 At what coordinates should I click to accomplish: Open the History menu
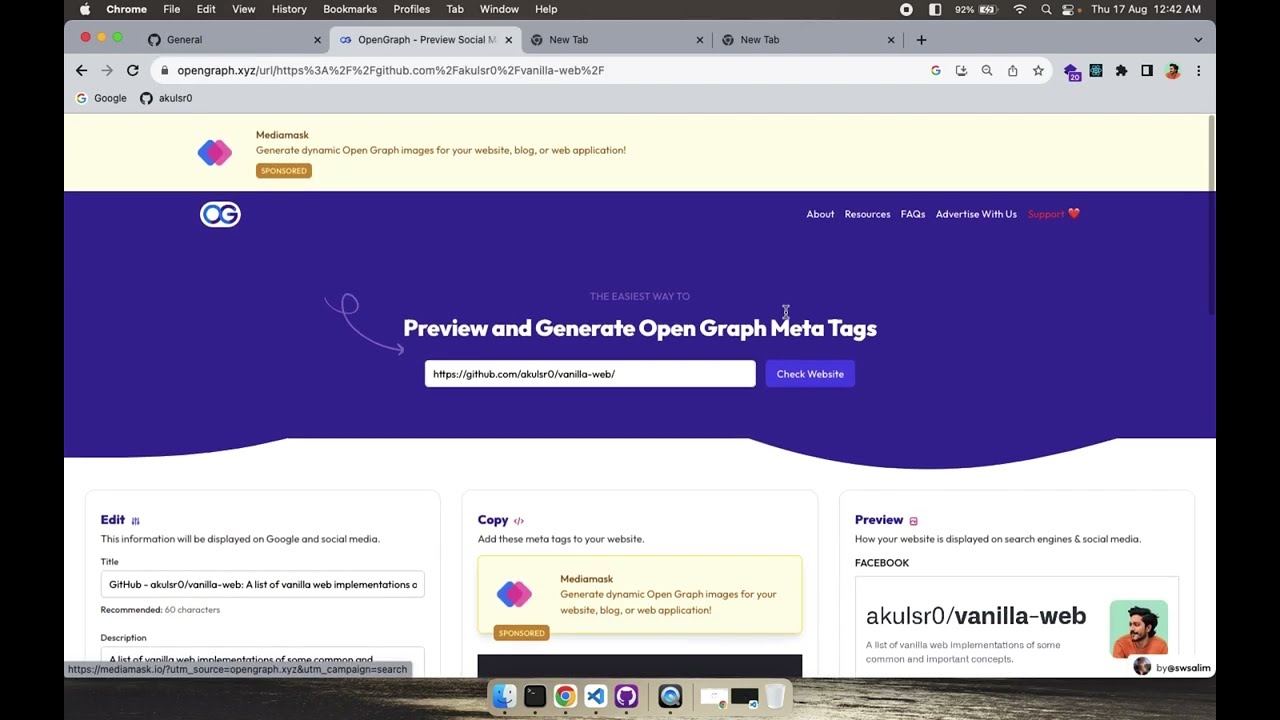[289, 9]
